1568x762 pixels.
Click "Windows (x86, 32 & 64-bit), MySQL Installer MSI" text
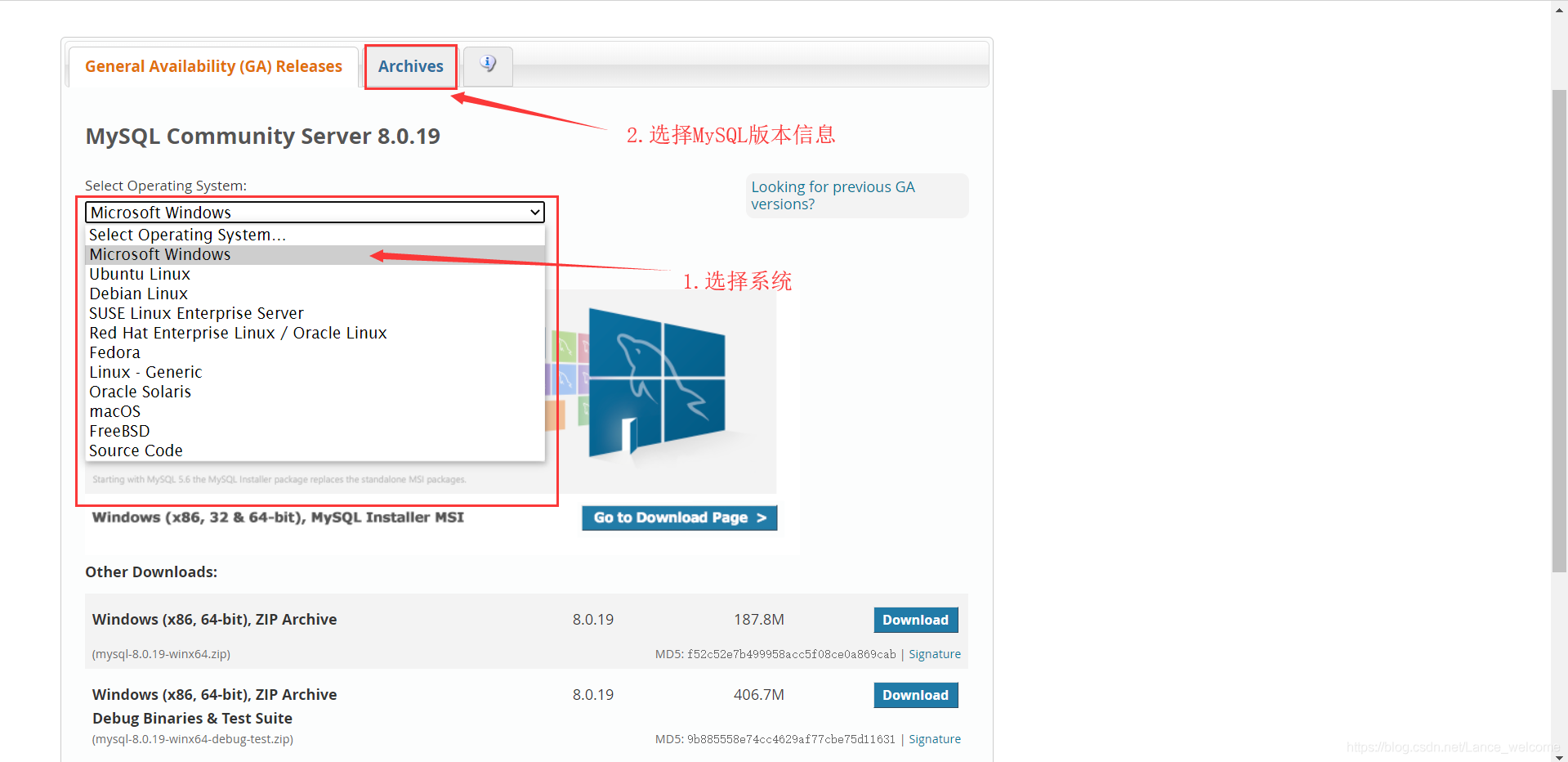click(x=278, y=517)
